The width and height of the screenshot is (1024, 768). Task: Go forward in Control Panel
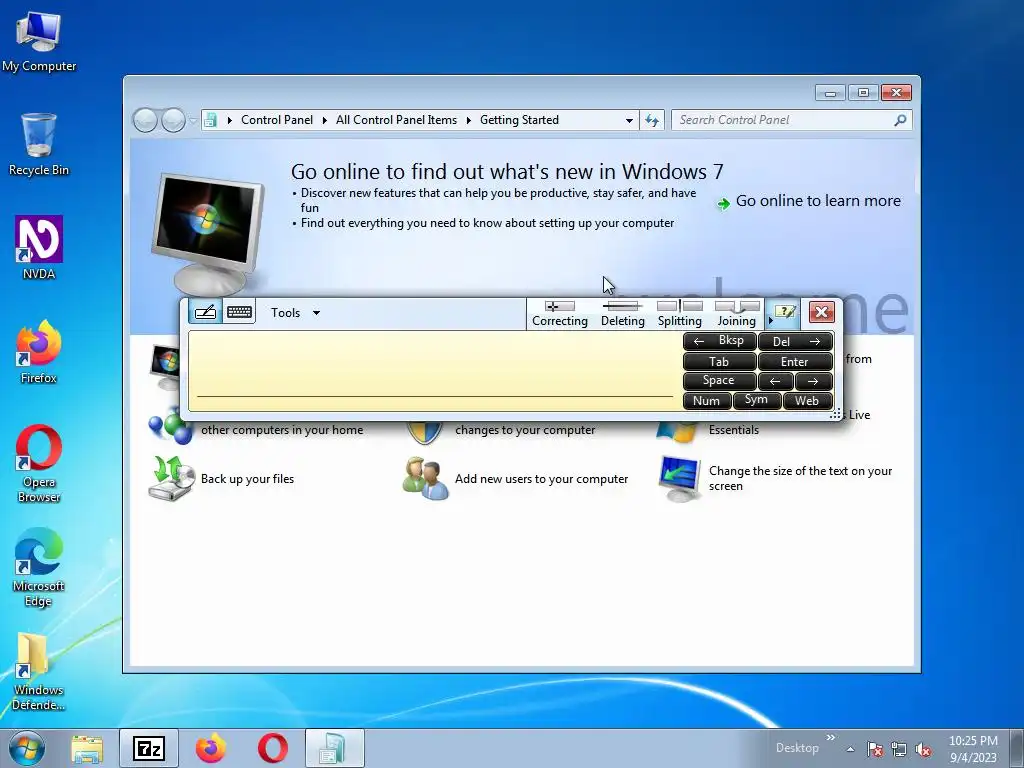[173, 120]
